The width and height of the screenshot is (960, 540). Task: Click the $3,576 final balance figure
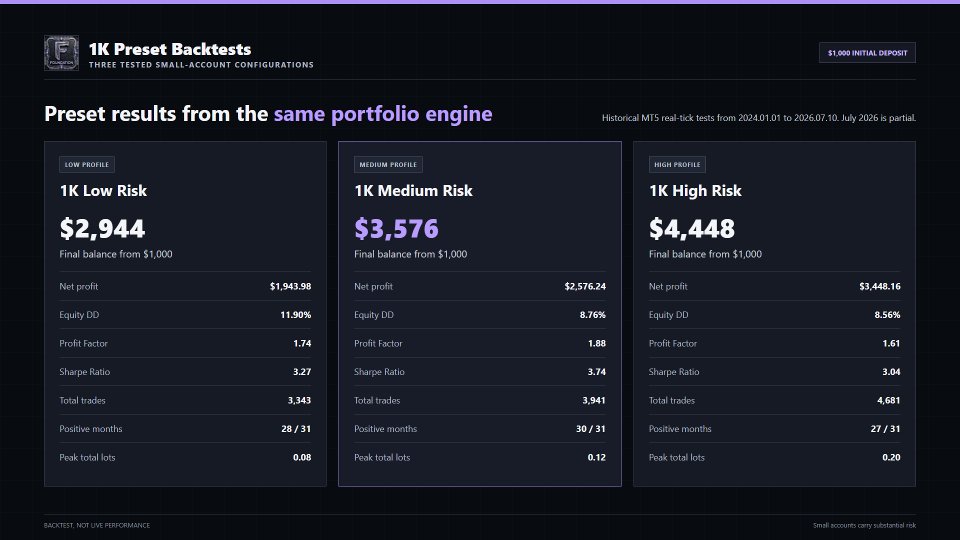click(x=397, y=228)
